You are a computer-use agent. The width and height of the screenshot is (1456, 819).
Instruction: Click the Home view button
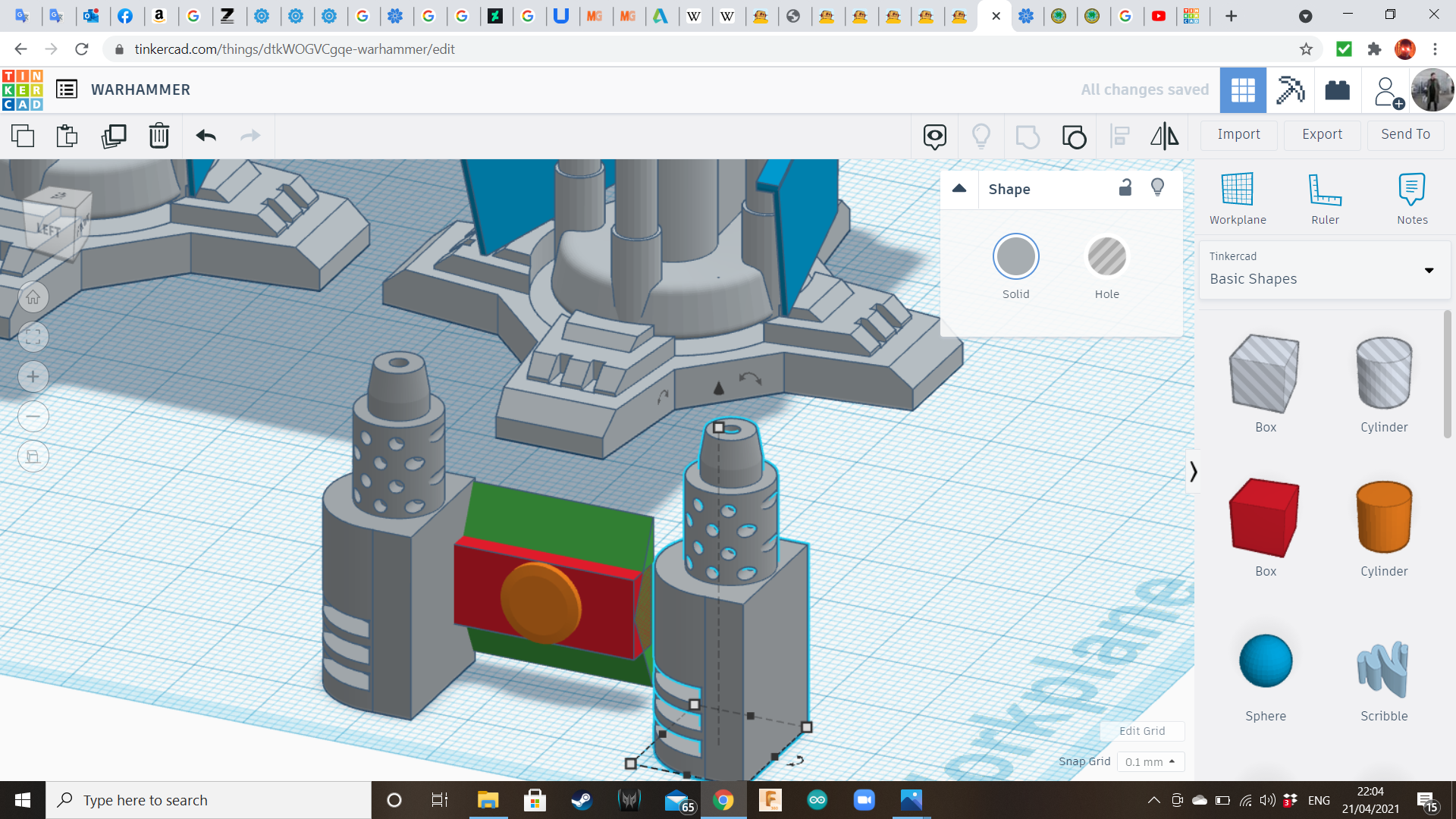coord(33,297)
